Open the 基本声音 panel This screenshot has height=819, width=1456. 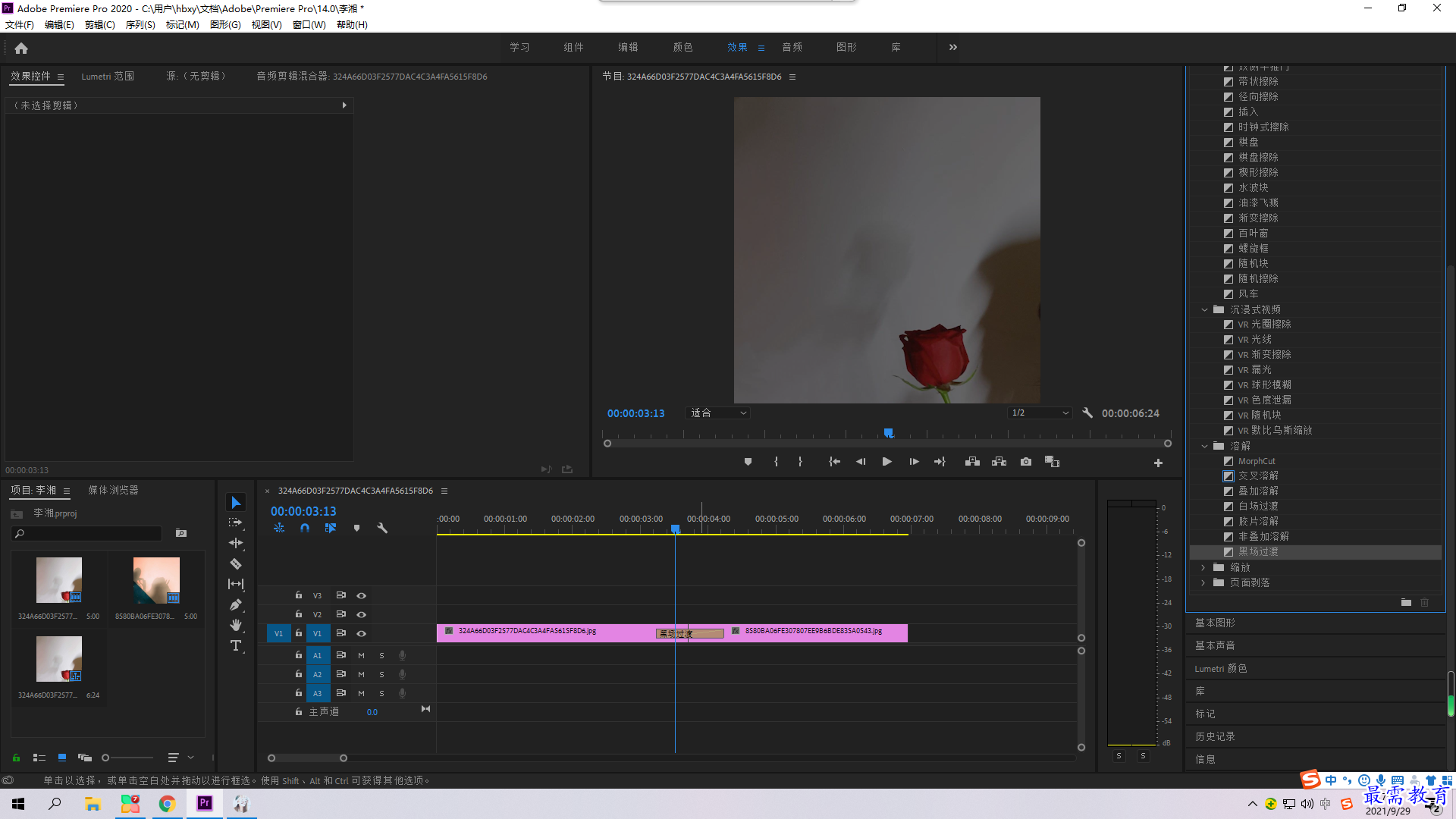pos(1215,645)
